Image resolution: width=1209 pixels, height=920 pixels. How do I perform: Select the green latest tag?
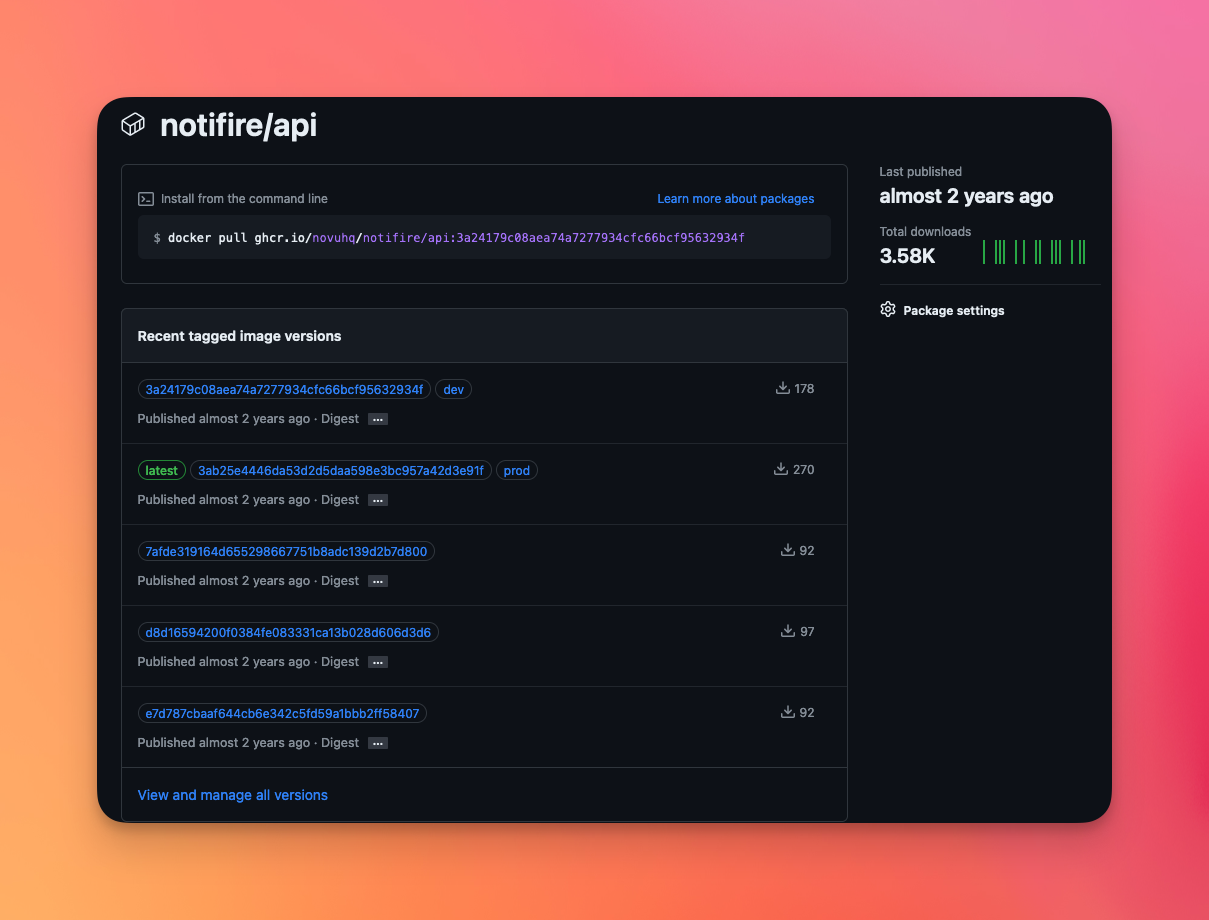pyautogui.click(x=162, y=471)
